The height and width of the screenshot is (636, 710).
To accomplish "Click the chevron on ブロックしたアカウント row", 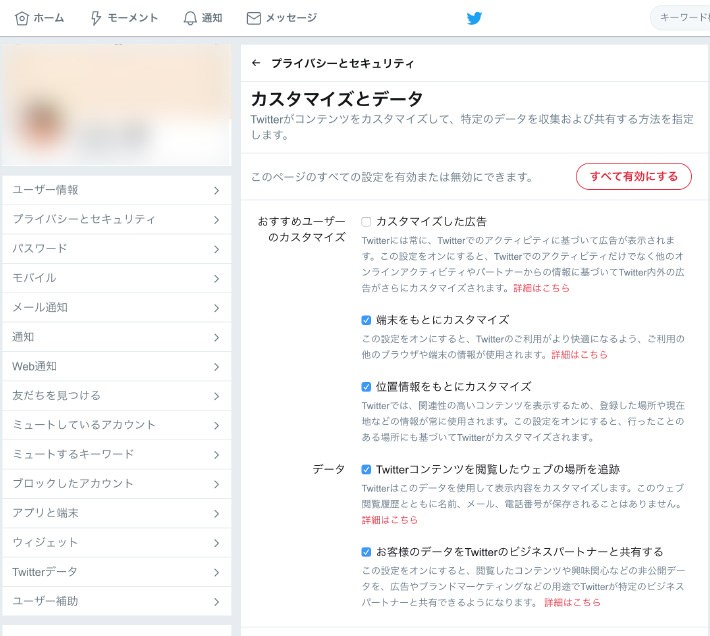I will pyautogui.click(x=216, y=484).
